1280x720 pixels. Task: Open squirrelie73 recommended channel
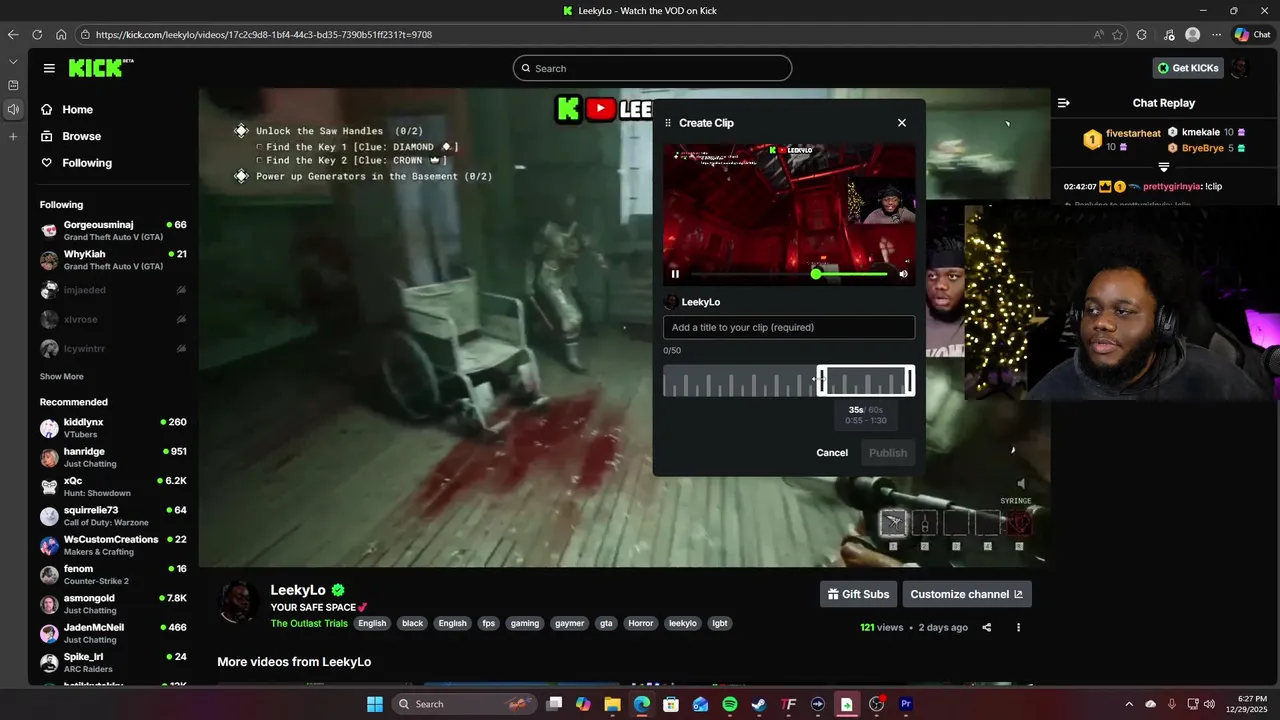click(113, 516)
